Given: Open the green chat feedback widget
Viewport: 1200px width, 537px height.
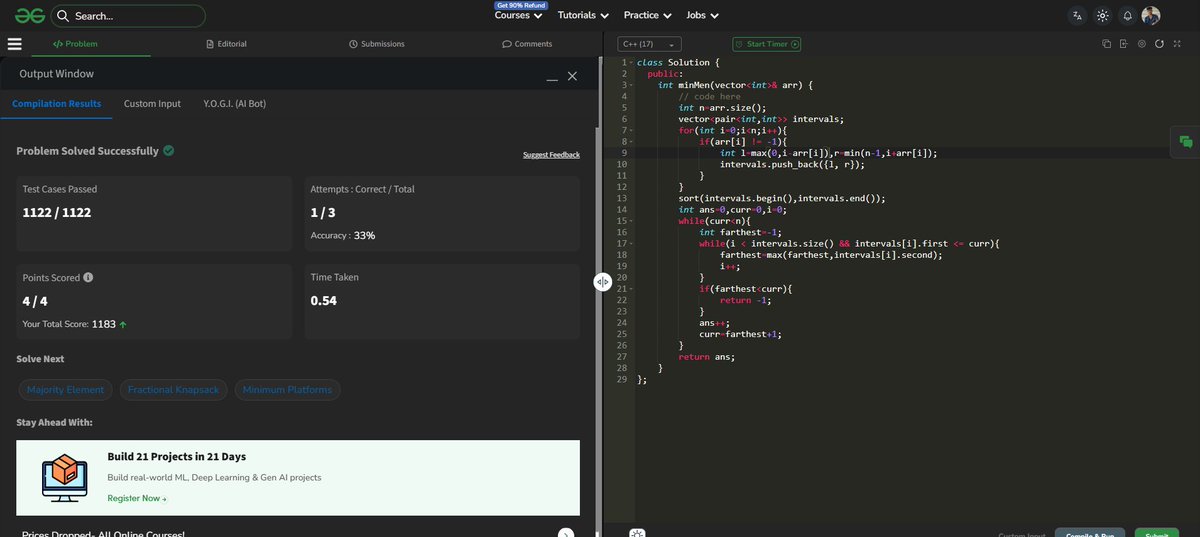Looking at the screenshot, I should click(1186, 142).
